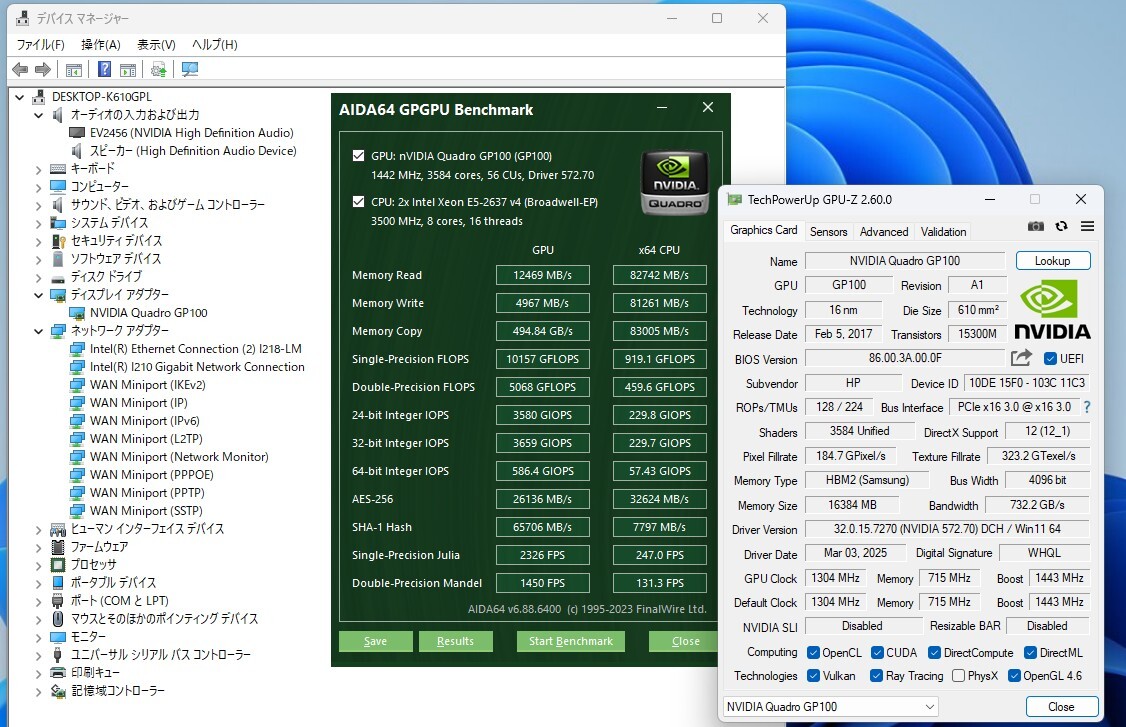Viewport: 1126px width, 727px height.
Task: Toggle the Ray Tracing checkbox
Action: click(876, 675)
